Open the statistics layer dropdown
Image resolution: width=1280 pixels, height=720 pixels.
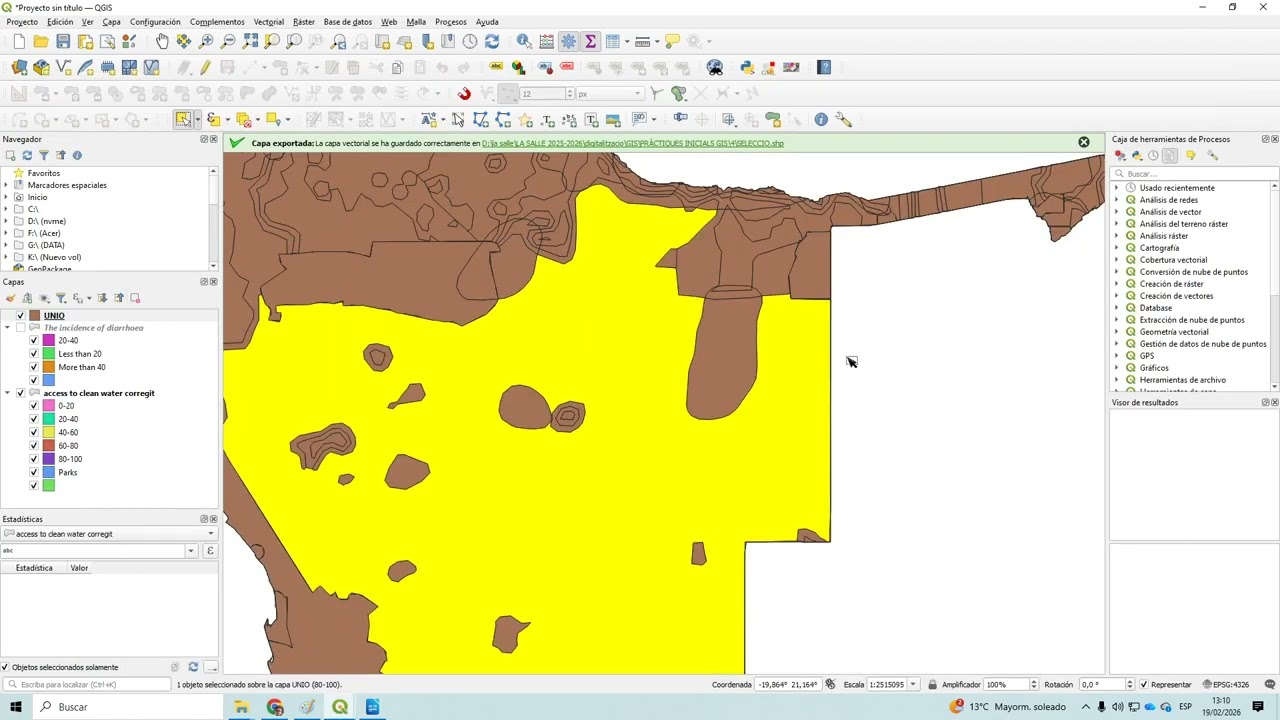pyautogui.click(x=109, y=534)
